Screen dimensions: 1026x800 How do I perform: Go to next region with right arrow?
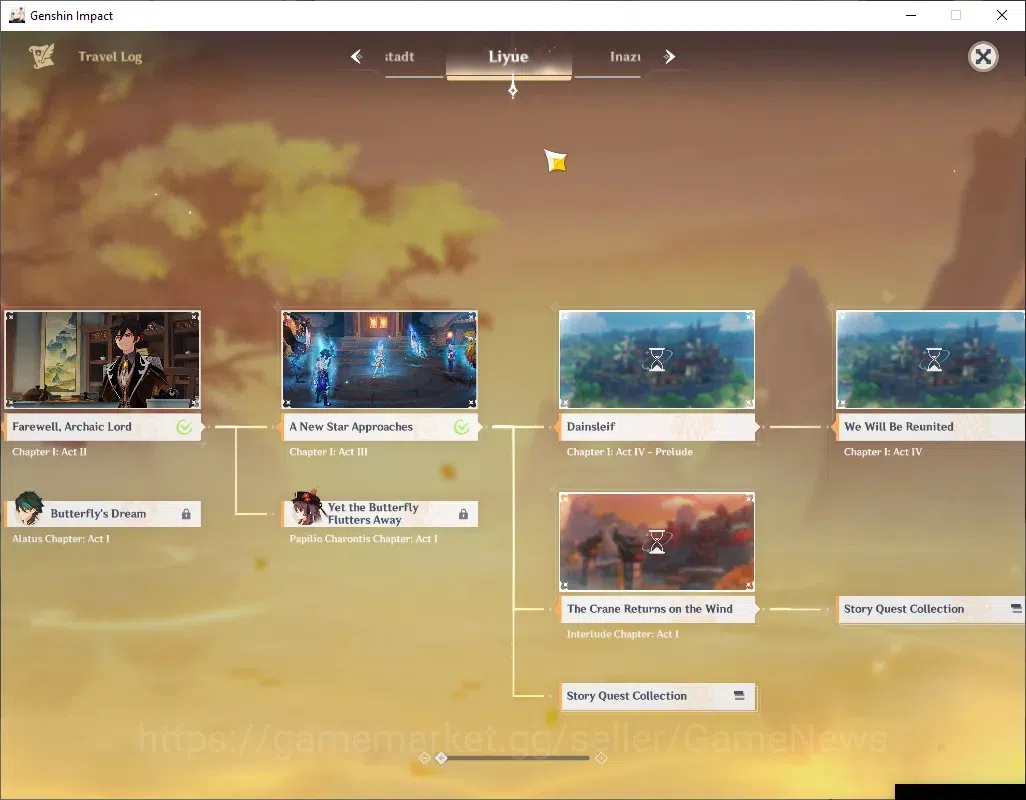coord(669,57)
